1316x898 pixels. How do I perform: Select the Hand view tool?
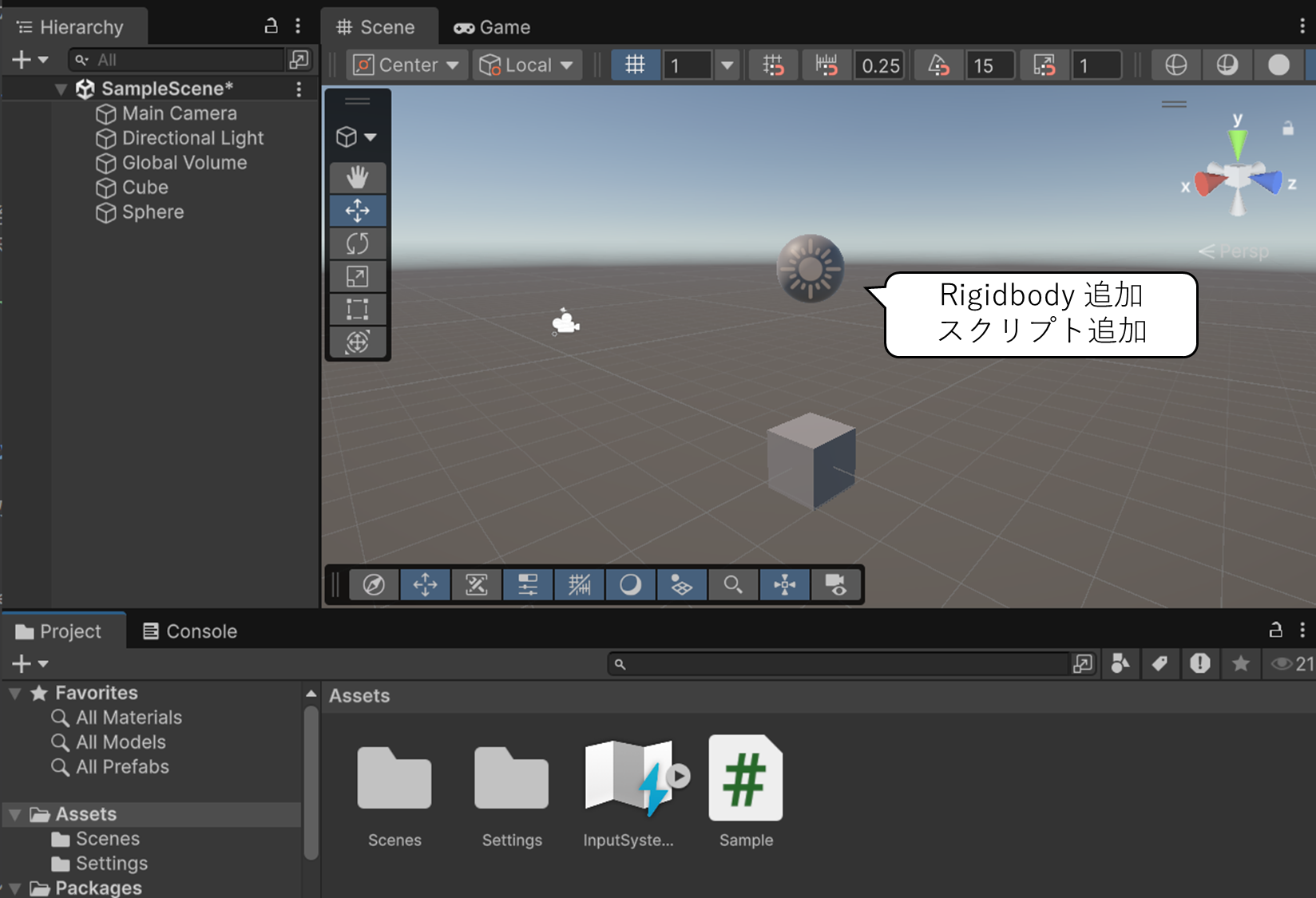[x=357, y=177]
